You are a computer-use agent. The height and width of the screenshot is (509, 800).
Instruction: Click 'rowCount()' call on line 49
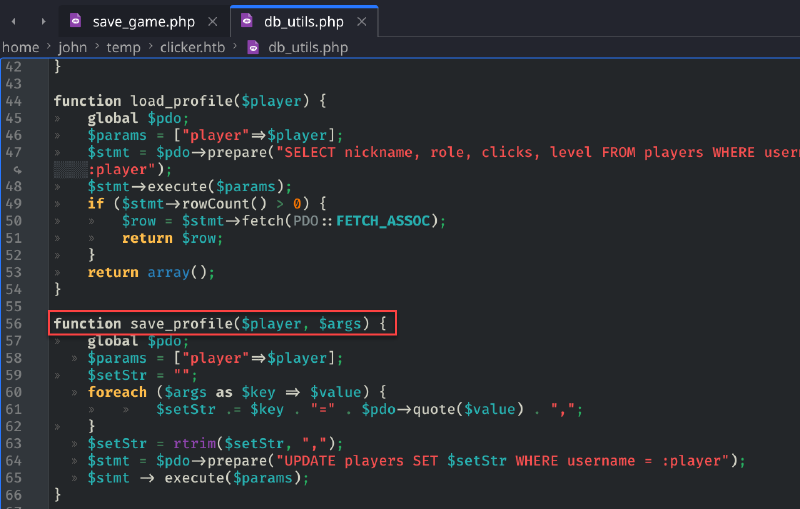click(x=224, y=204)
